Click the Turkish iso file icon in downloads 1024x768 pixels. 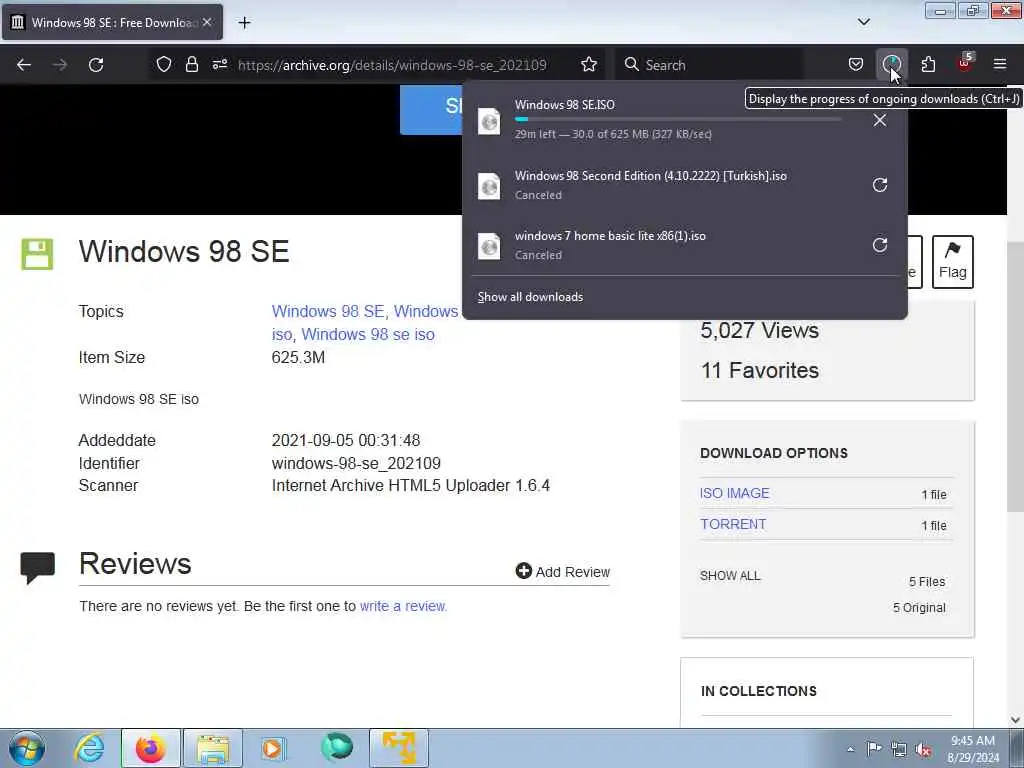coord(489,186)
